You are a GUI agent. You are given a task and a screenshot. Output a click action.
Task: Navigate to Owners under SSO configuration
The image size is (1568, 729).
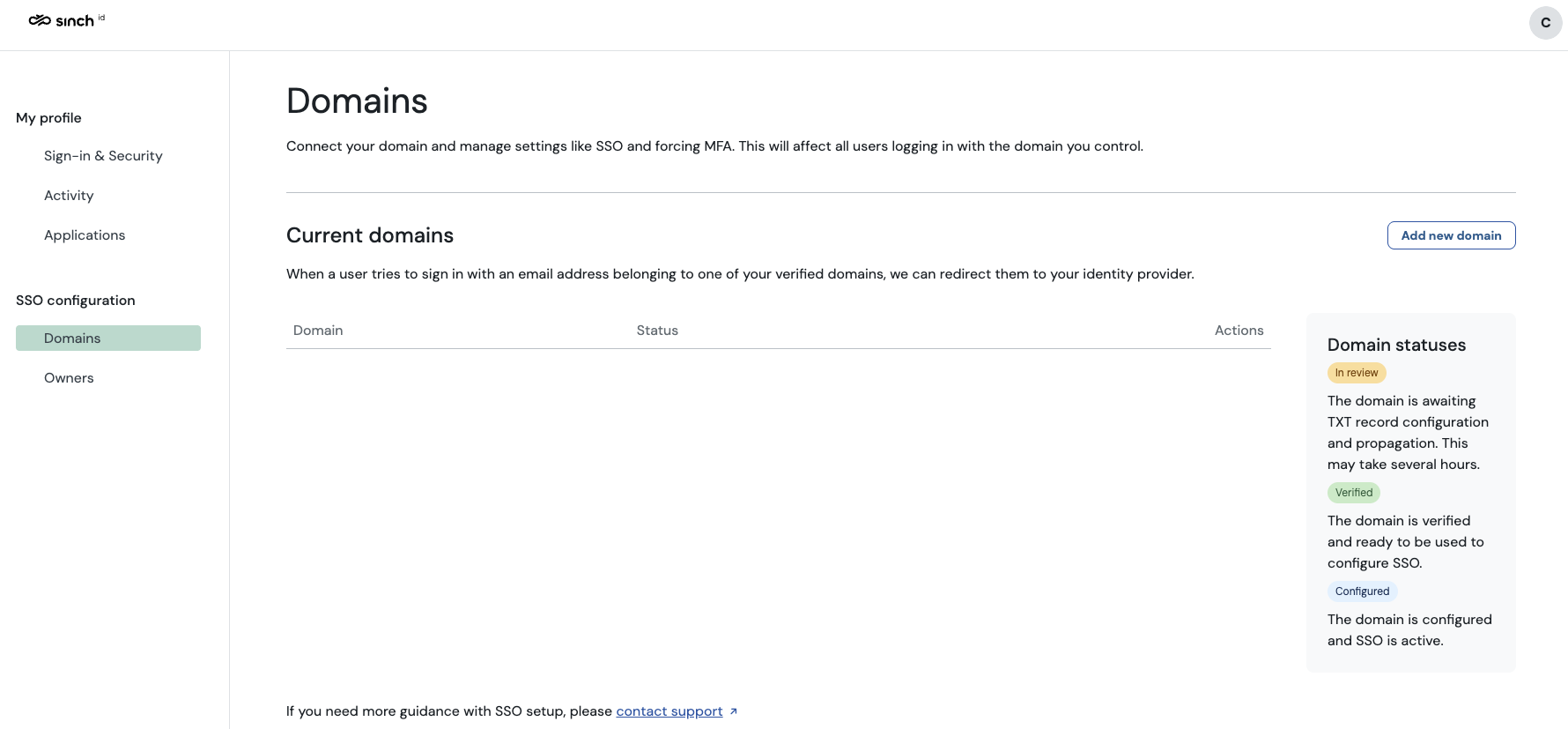click(69, 378)
